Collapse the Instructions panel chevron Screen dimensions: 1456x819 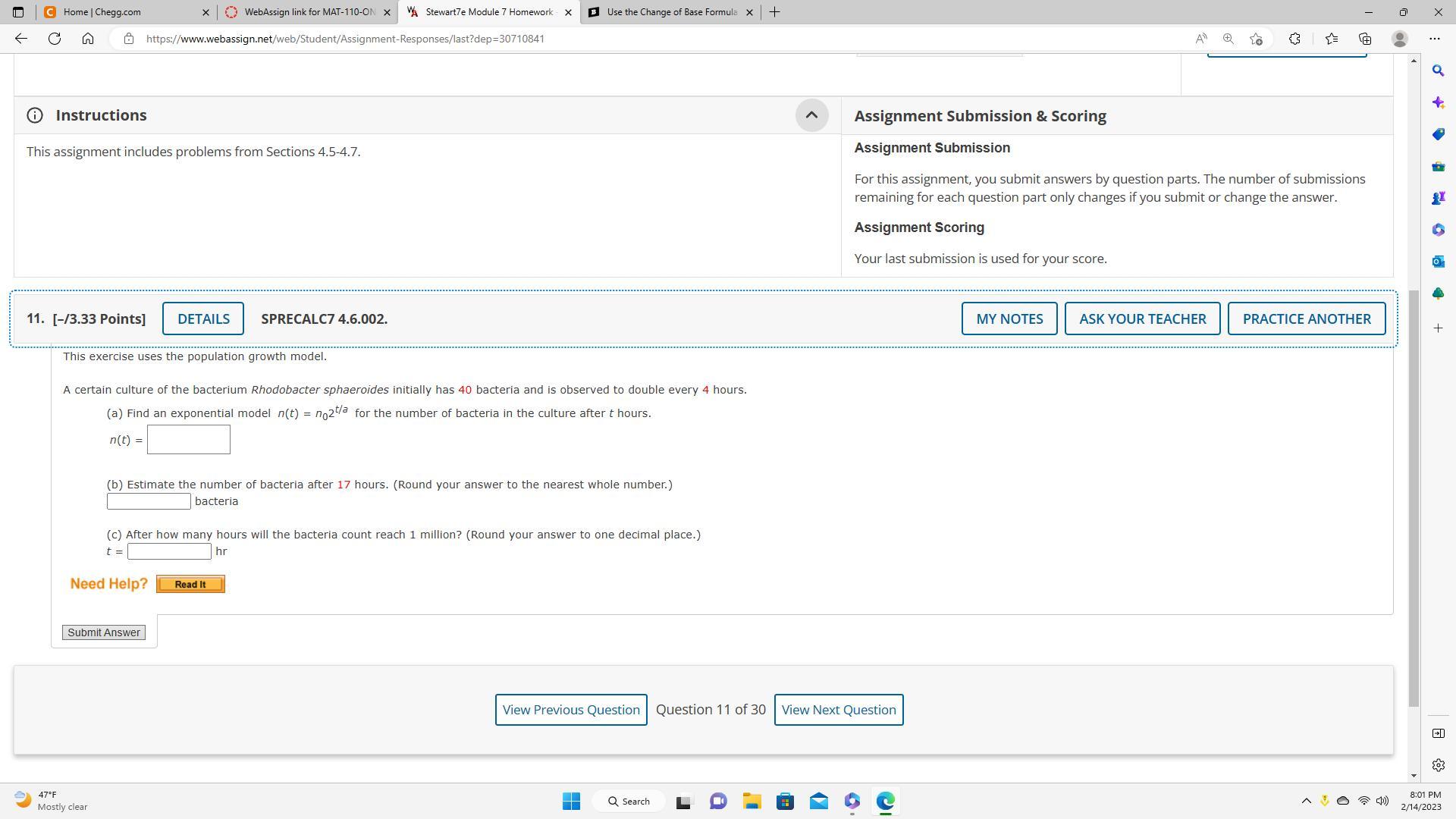[811, 115]
